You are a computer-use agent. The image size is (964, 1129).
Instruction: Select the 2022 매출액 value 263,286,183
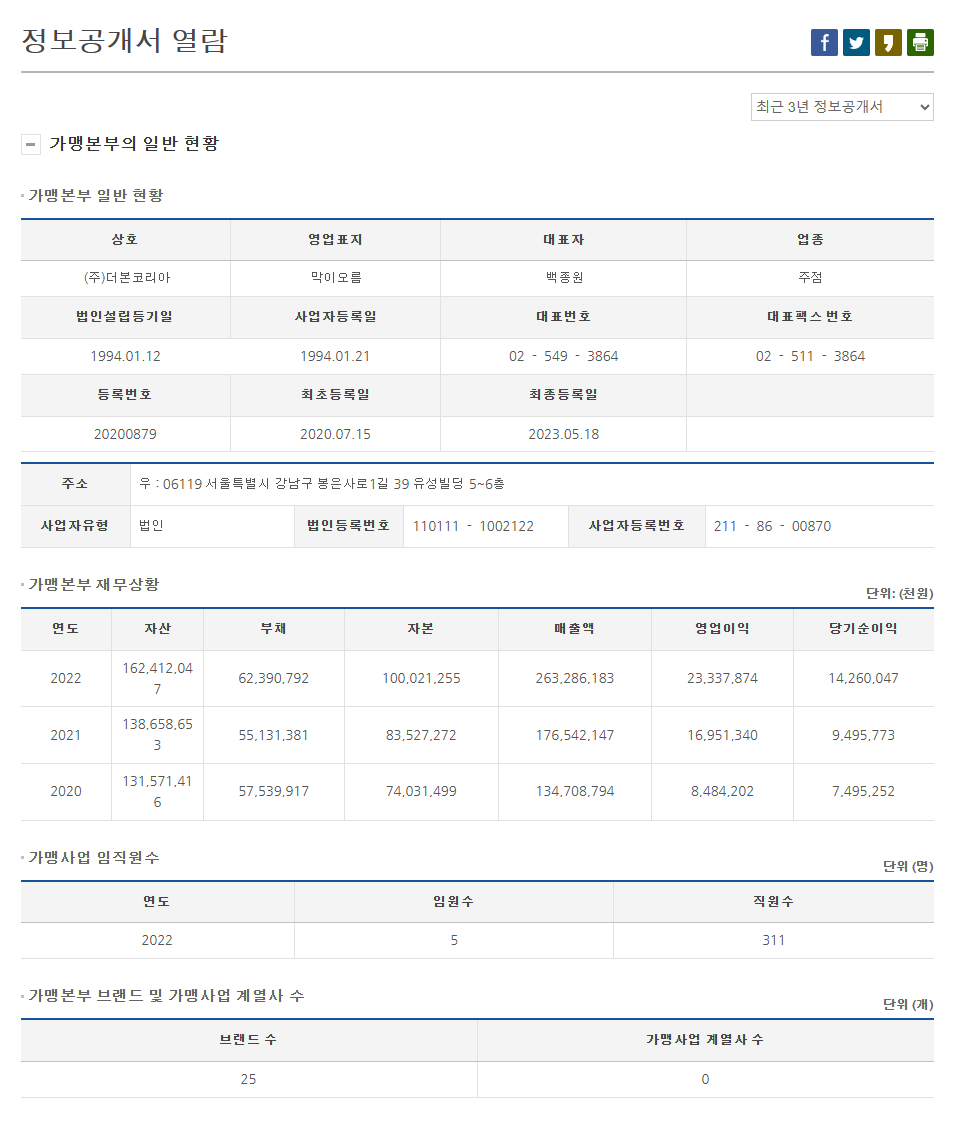click(x=574, y=678)
